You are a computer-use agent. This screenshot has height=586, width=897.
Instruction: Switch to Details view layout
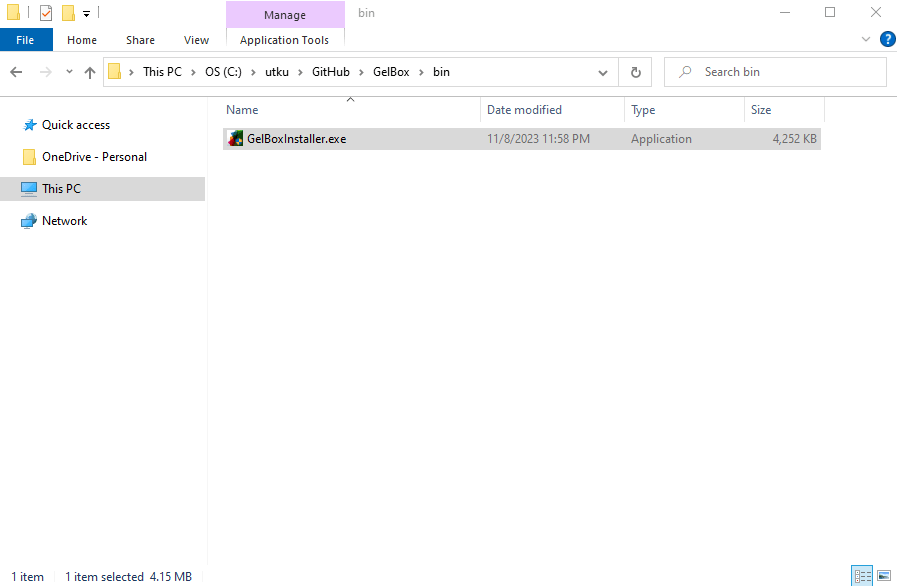coord(862,576)
